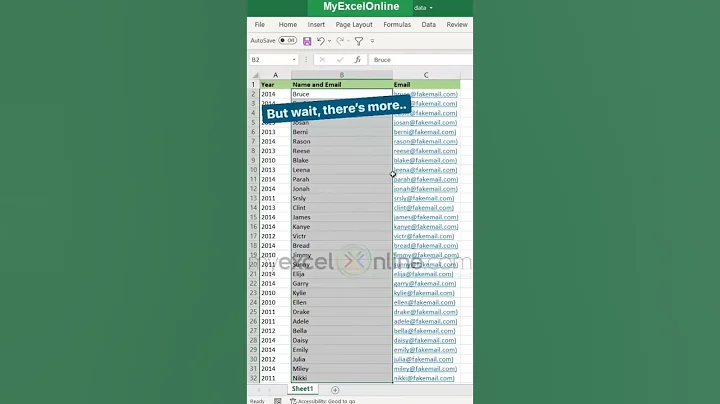720x404 pixels.
Task: Select row header 32
Action: 253,378
